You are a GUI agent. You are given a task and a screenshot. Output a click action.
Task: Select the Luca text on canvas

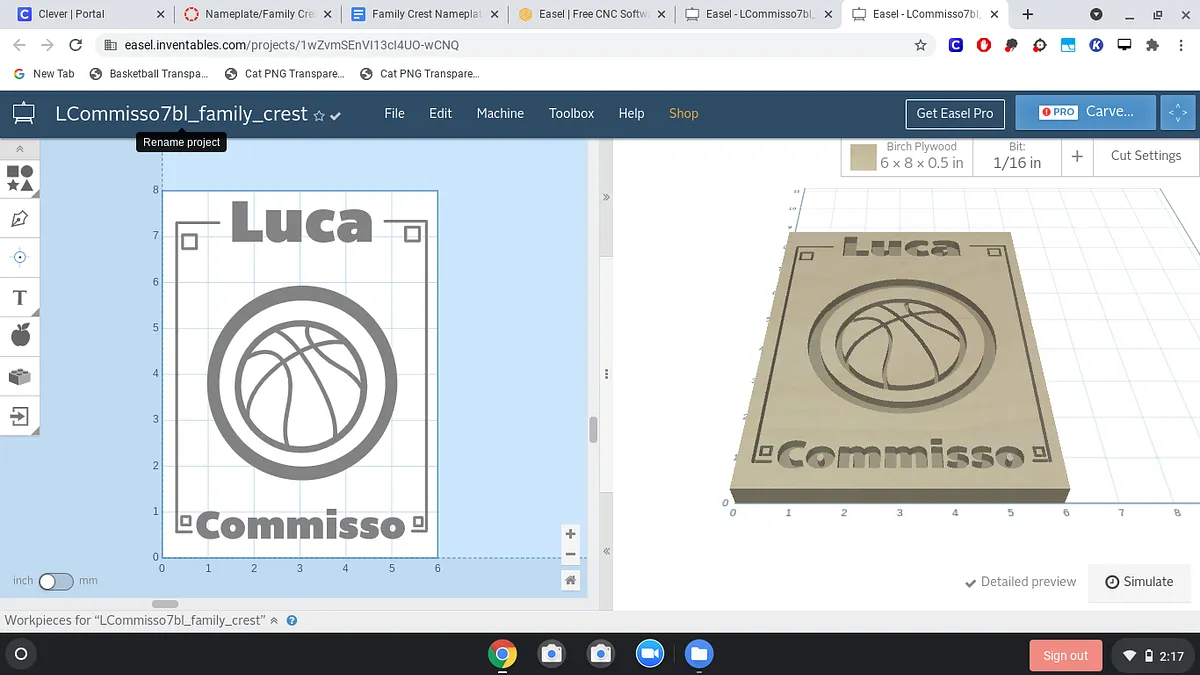click(302, 223)
